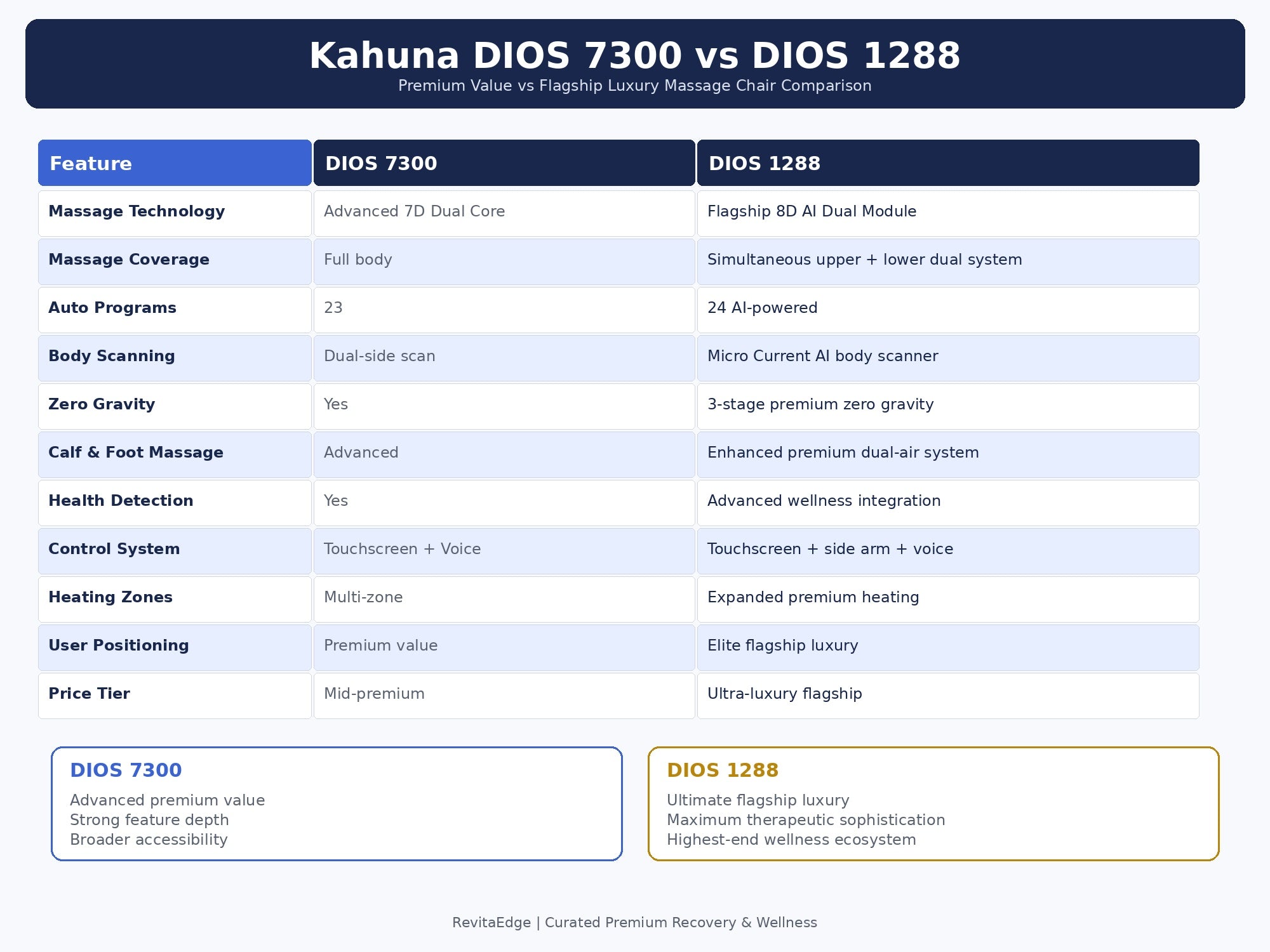Click the 'Expanded premium heating' cell
1270x952 pixels.
coord(948,600)
